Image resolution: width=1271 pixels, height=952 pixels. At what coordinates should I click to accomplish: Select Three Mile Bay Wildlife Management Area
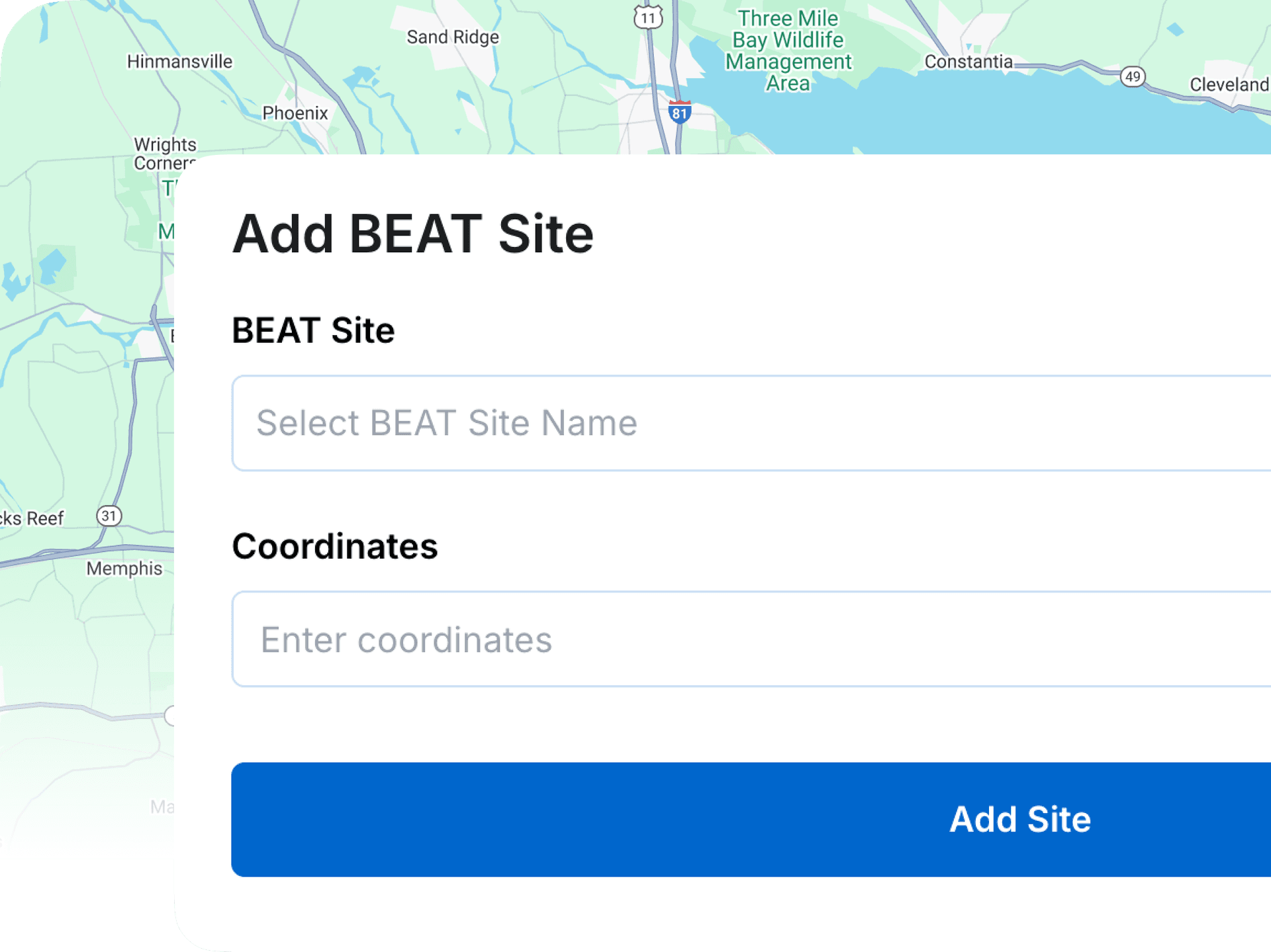click(x=786, y=50)
